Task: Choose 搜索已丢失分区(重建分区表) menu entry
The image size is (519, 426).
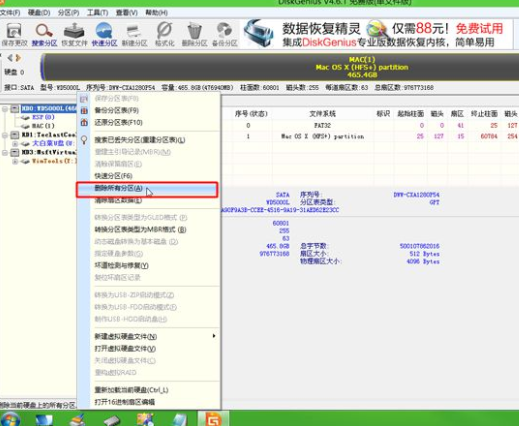Action: click(x=140, y=140)
